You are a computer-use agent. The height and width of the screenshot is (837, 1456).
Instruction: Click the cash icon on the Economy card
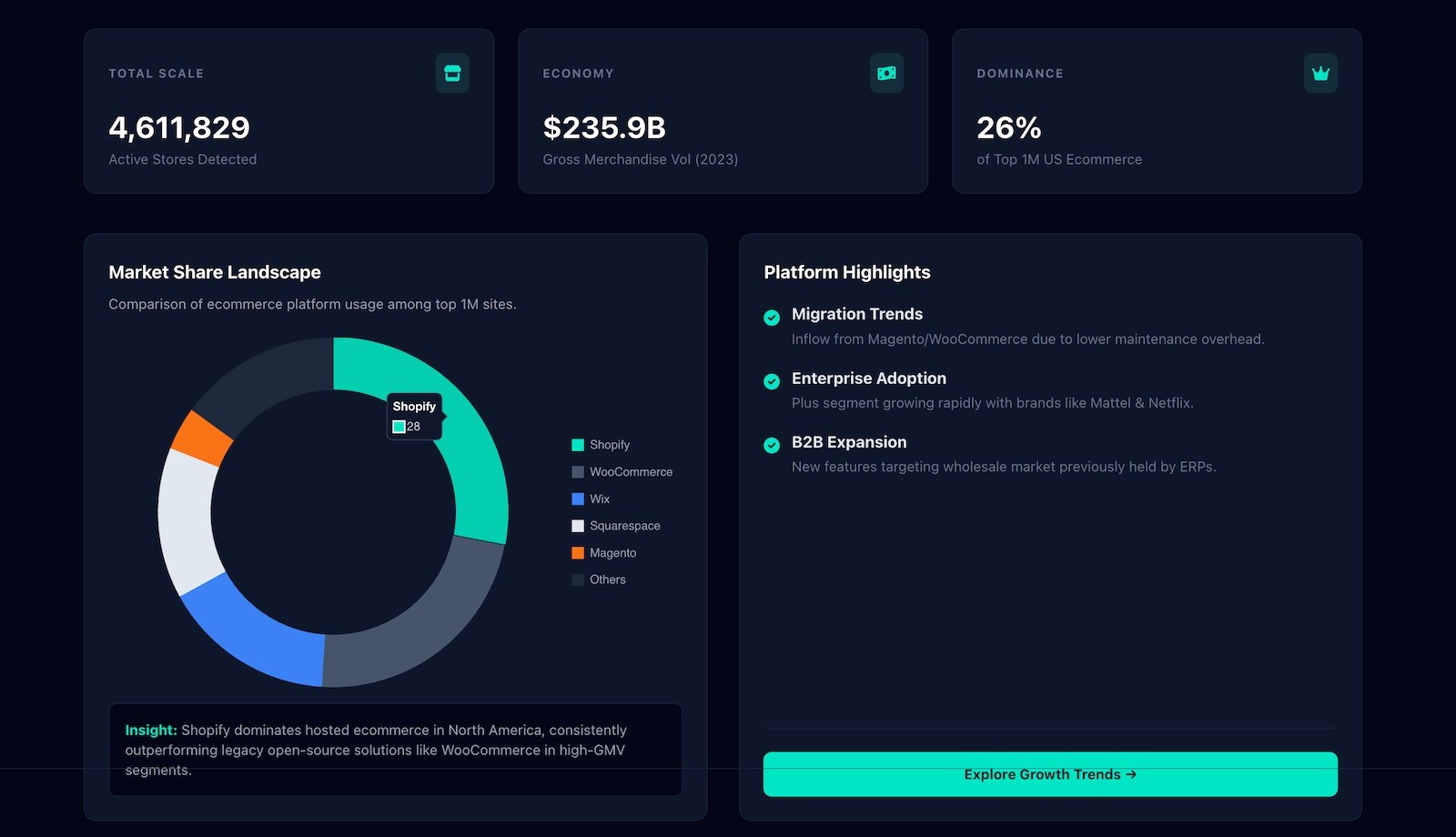click(886, 74)
